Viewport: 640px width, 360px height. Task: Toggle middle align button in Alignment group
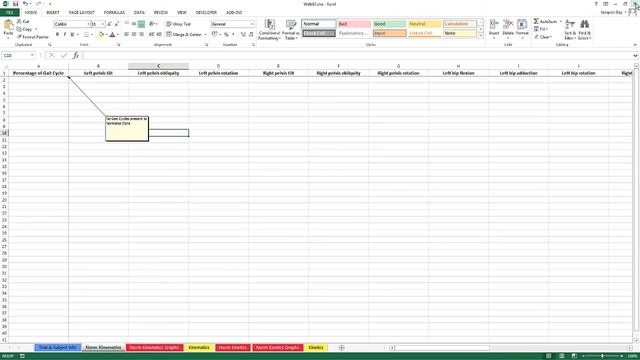click(134, 24)
